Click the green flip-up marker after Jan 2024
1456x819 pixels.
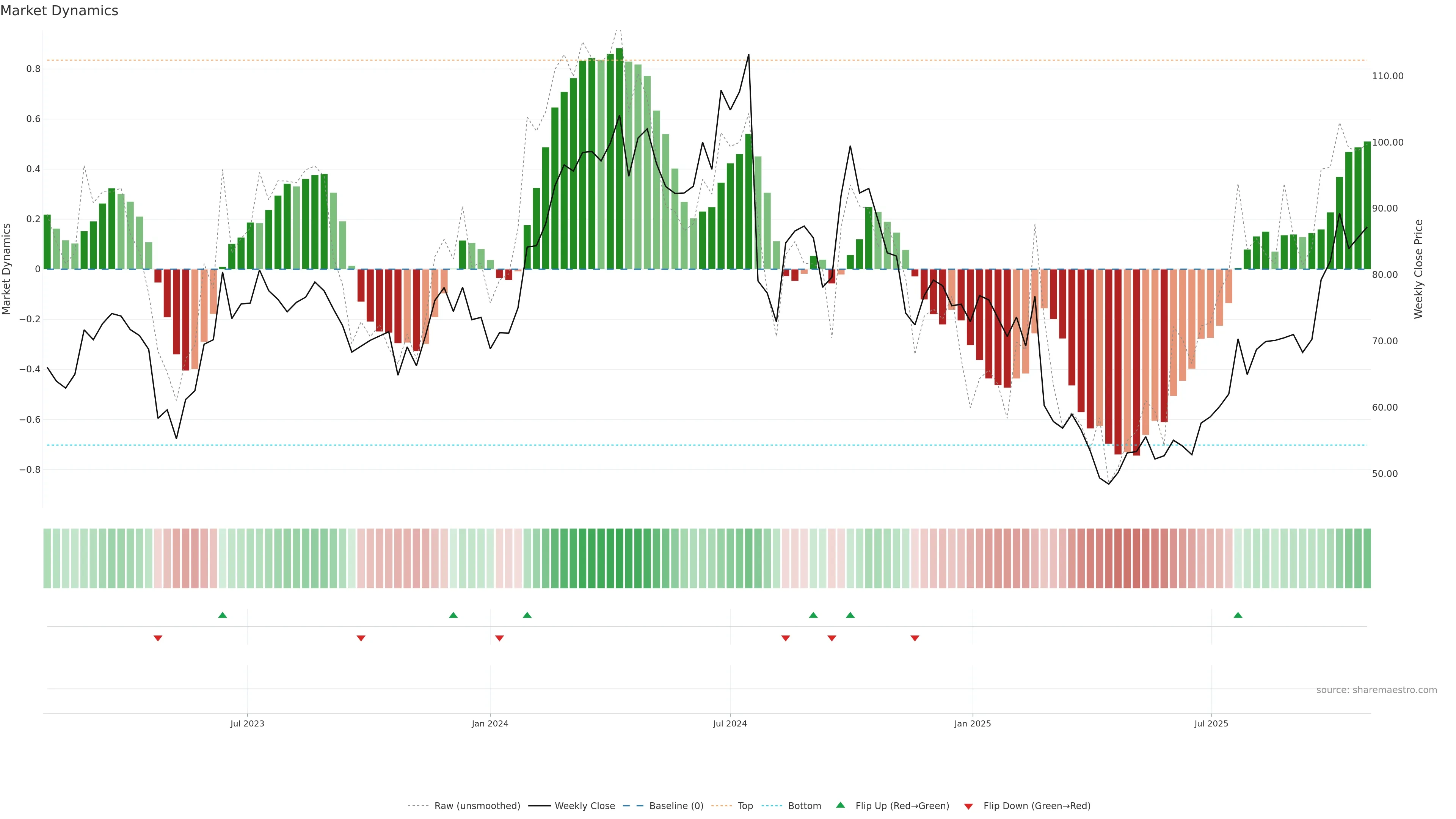tap(527, 615)
